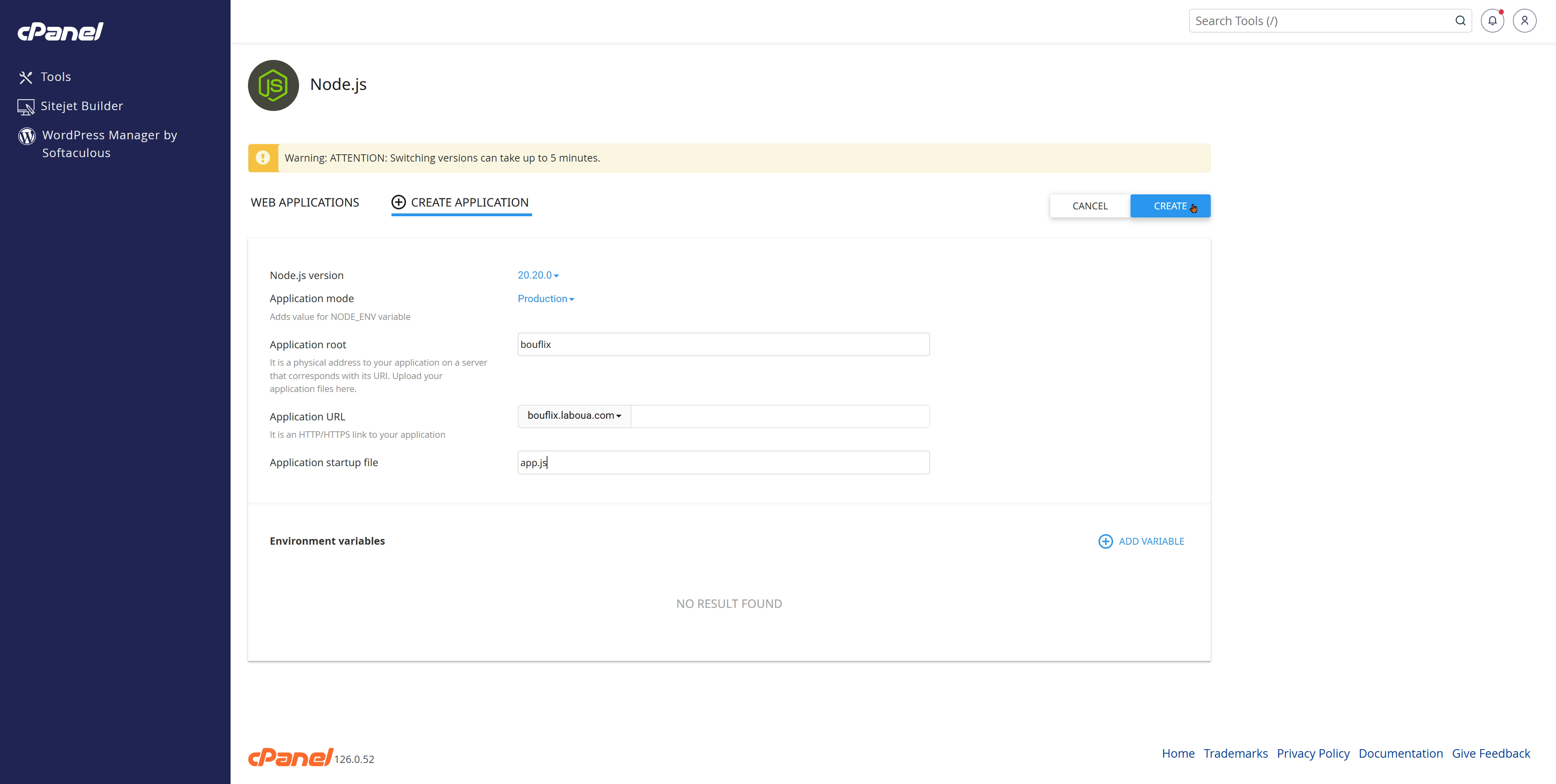Image resolution: width=1556 pixels, height=784 pixels.
Task: Click the 'Application root' label
Action: (308, 345)
